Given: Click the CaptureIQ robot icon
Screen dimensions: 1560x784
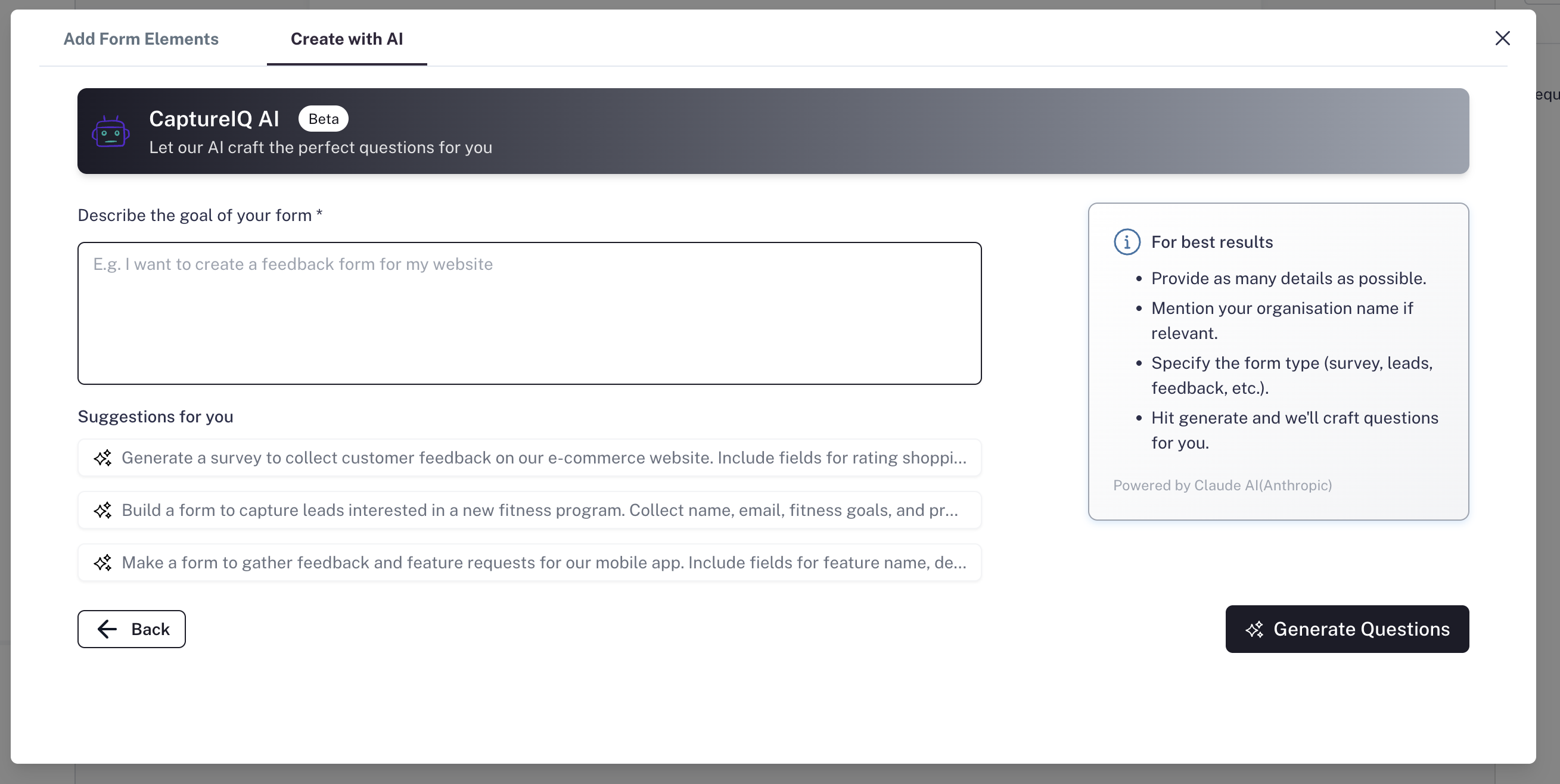Looking at the screenshot, I should [110, 132].
